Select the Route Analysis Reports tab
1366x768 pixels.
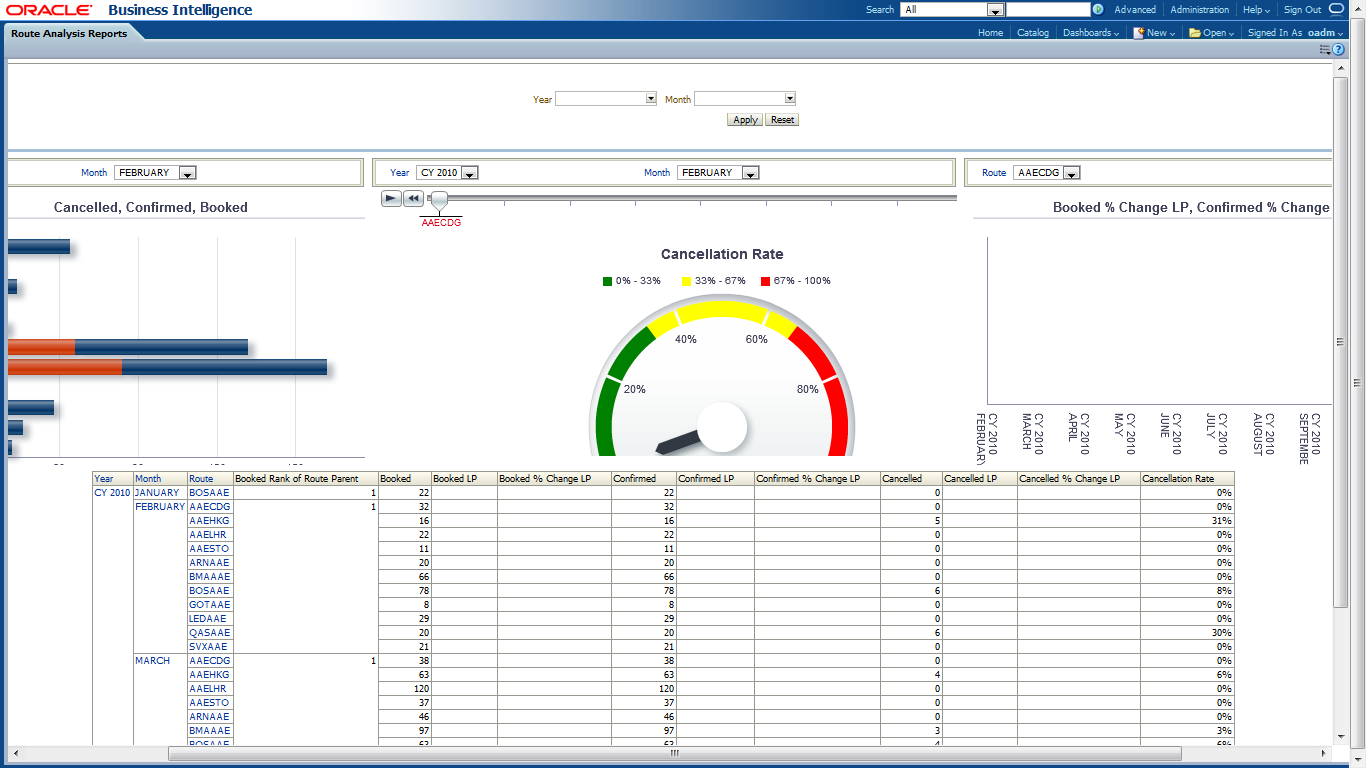click(69, 33)
